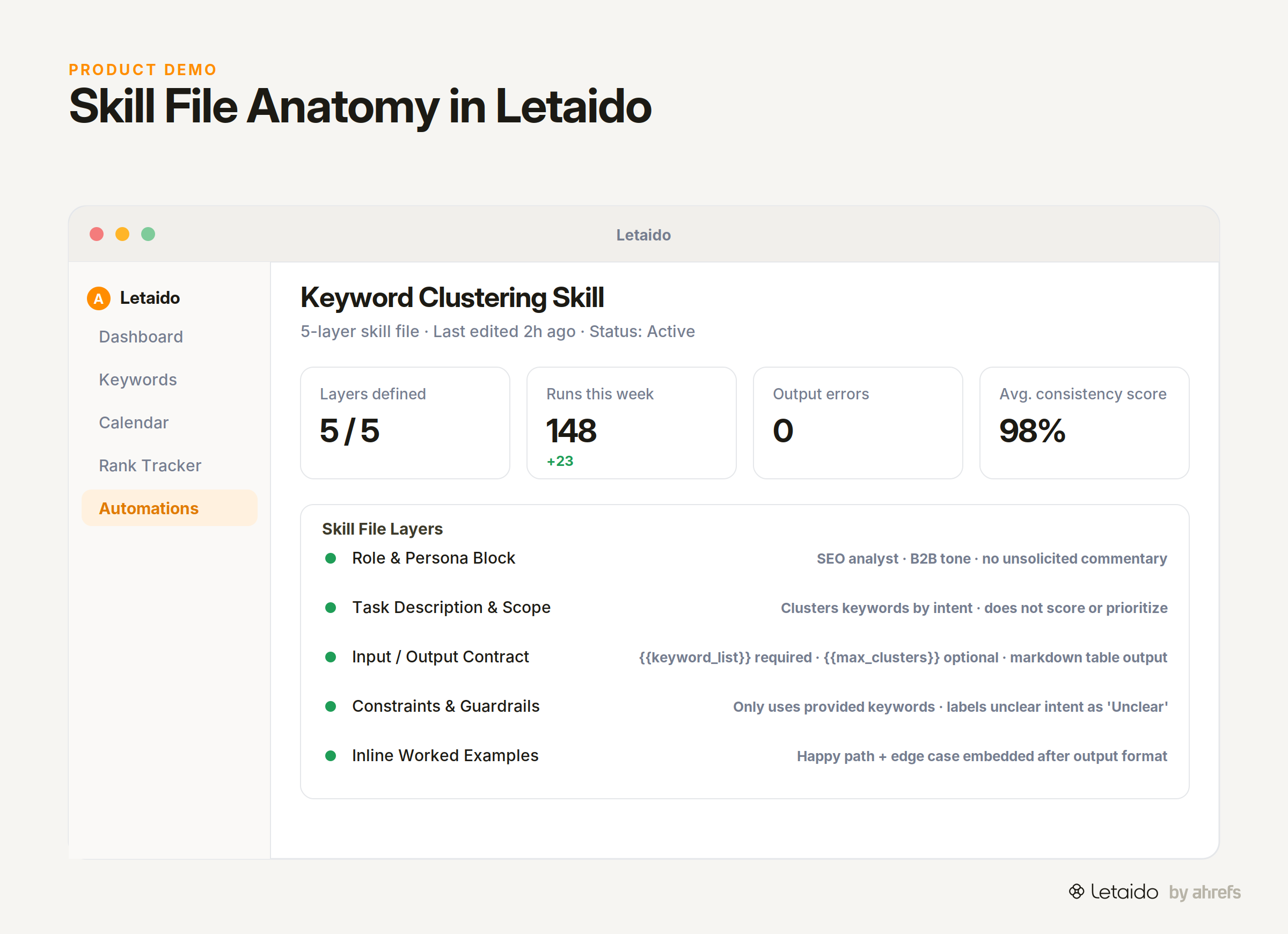
Task: Click the Letaido logo mark in footer
Action: click(1076, 892)
